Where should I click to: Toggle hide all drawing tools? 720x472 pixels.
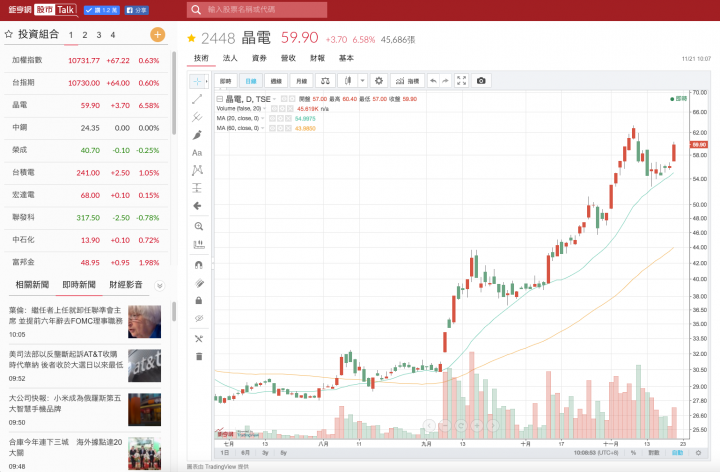tap(199, 318)
